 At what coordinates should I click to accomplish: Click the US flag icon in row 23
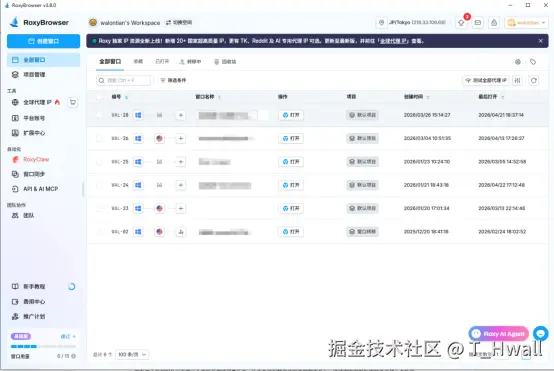pos(159,208)
